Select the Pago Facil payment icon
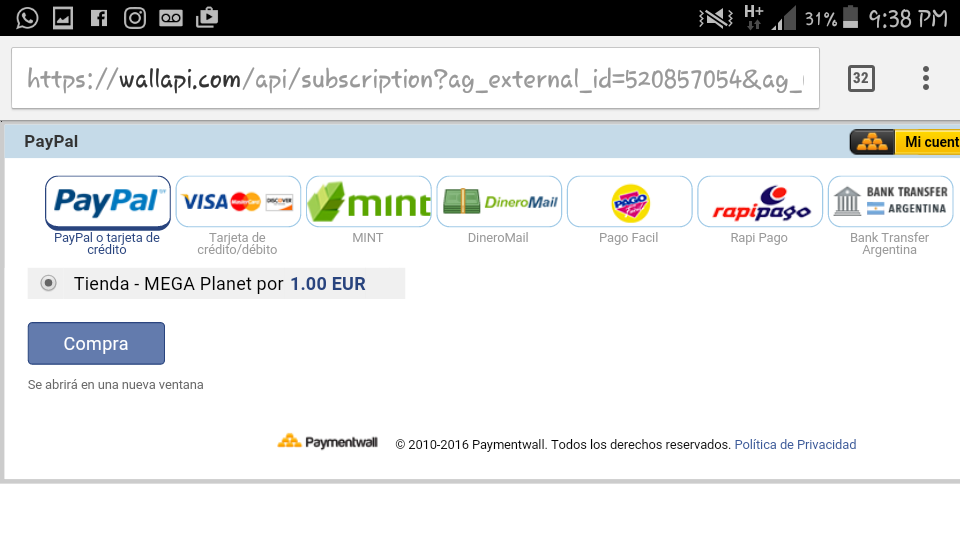The height and width of the screenshot is (540, 960). (629, 201)
